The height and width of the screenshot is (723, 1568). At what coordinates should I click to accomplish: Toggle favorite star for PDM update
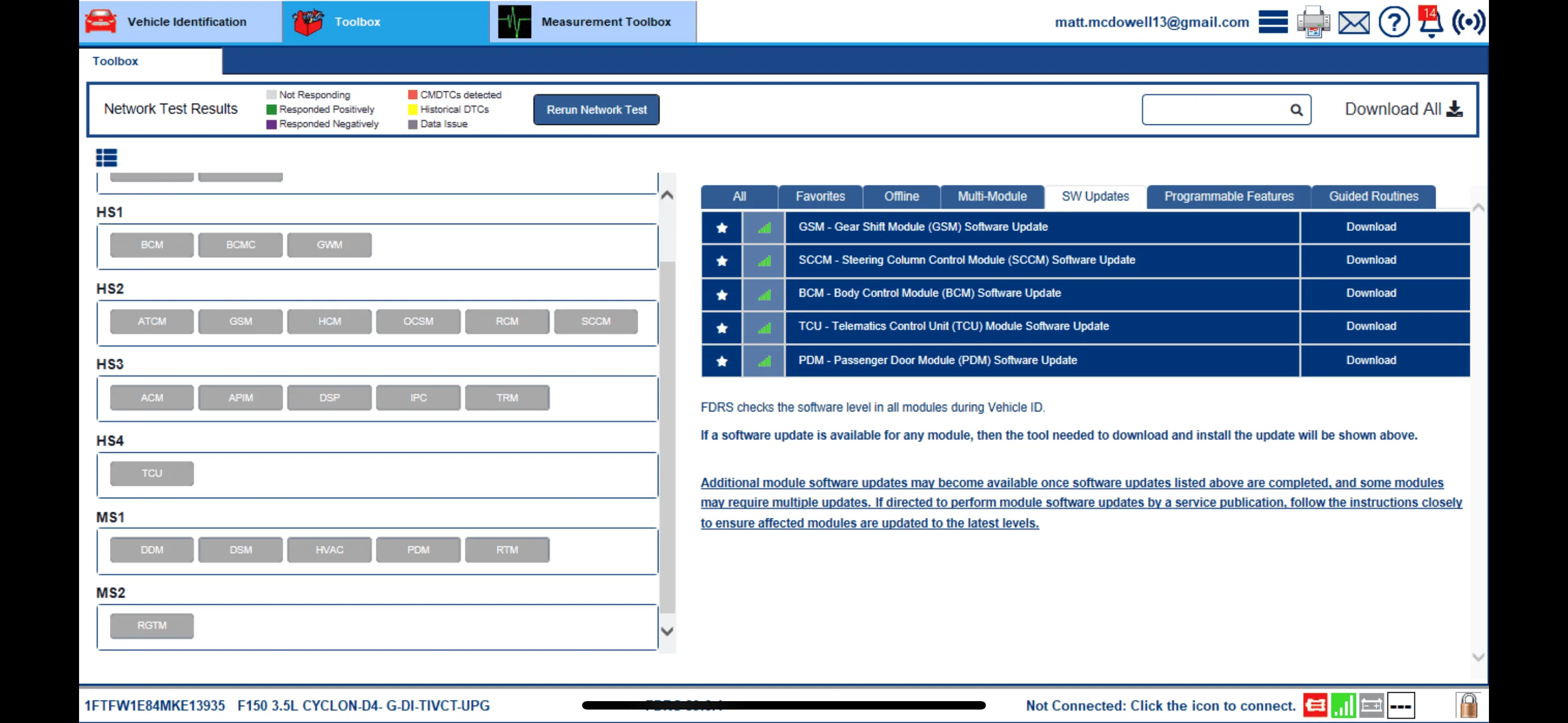(722, 361)
